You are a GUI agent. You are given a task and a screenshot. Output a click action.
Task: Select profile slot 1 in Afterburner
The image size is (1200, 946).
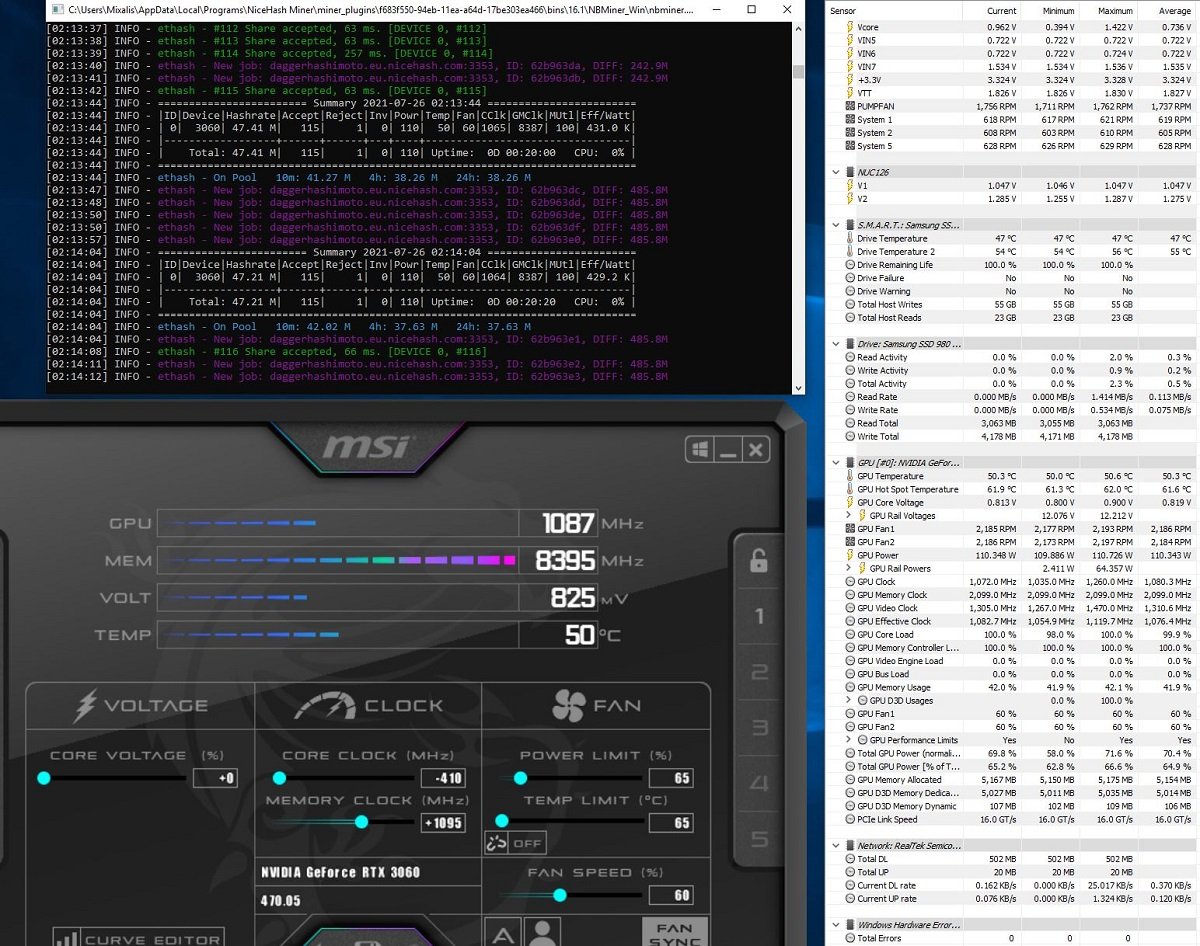click(x=759, y=617)
